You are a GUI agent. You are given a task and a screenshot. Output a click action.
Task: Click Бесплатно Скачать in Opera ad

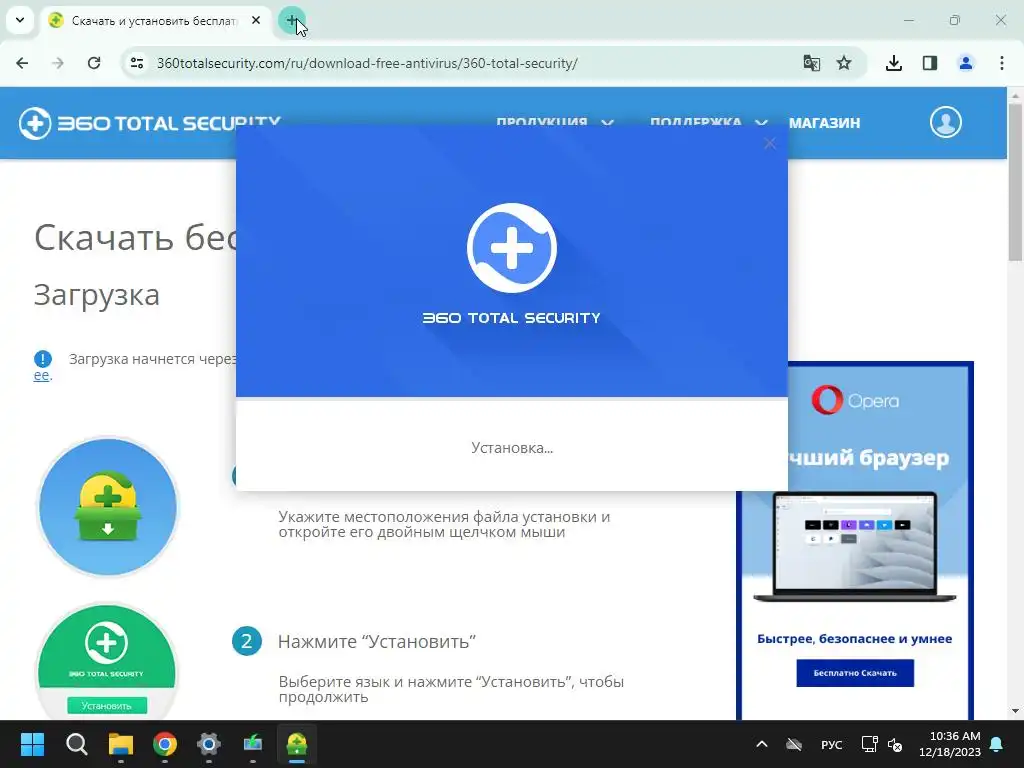coord(855,673)
